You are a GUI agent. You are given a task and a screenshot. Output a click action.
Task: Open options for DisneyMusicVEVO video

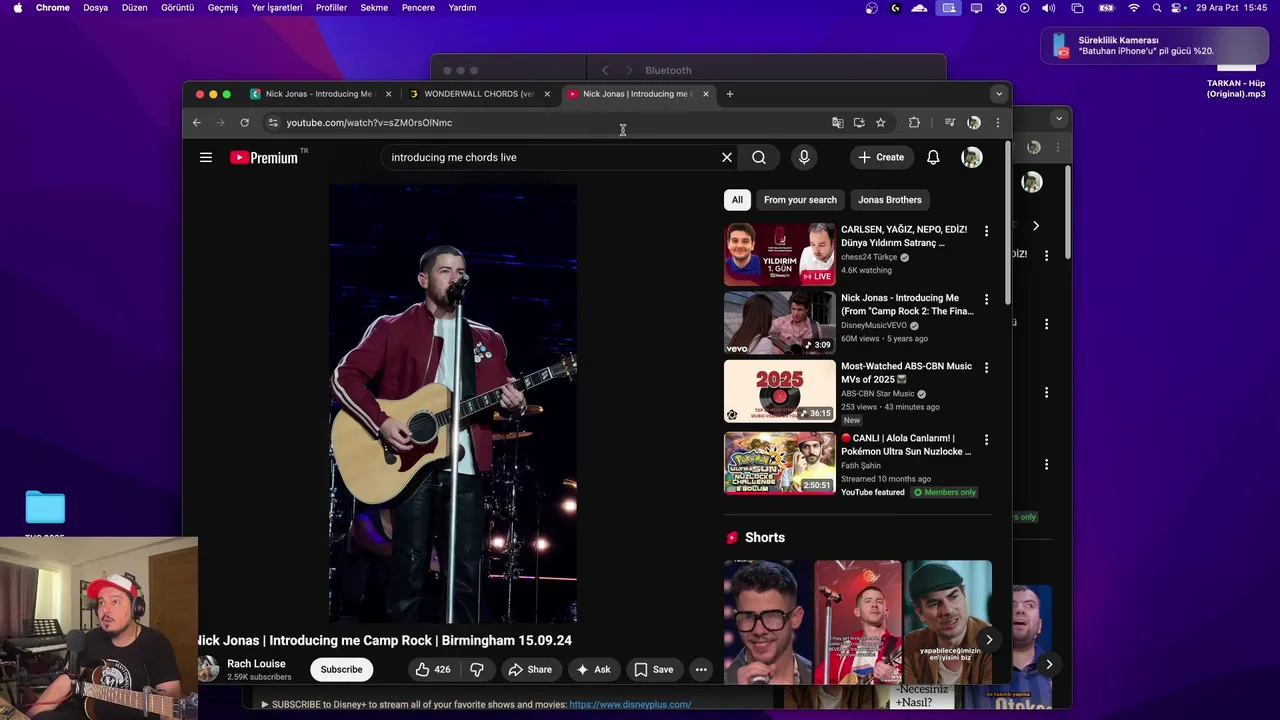pyautogui.click(x=986, y=299)
